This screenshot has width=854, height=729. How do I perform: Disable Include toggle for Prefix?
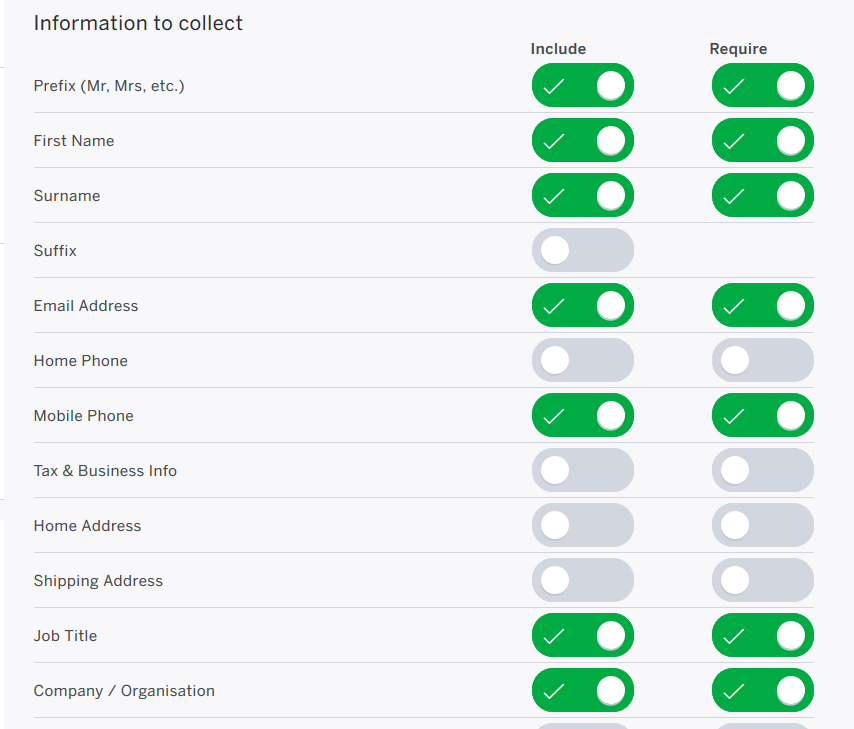click(x=582, y=86)
